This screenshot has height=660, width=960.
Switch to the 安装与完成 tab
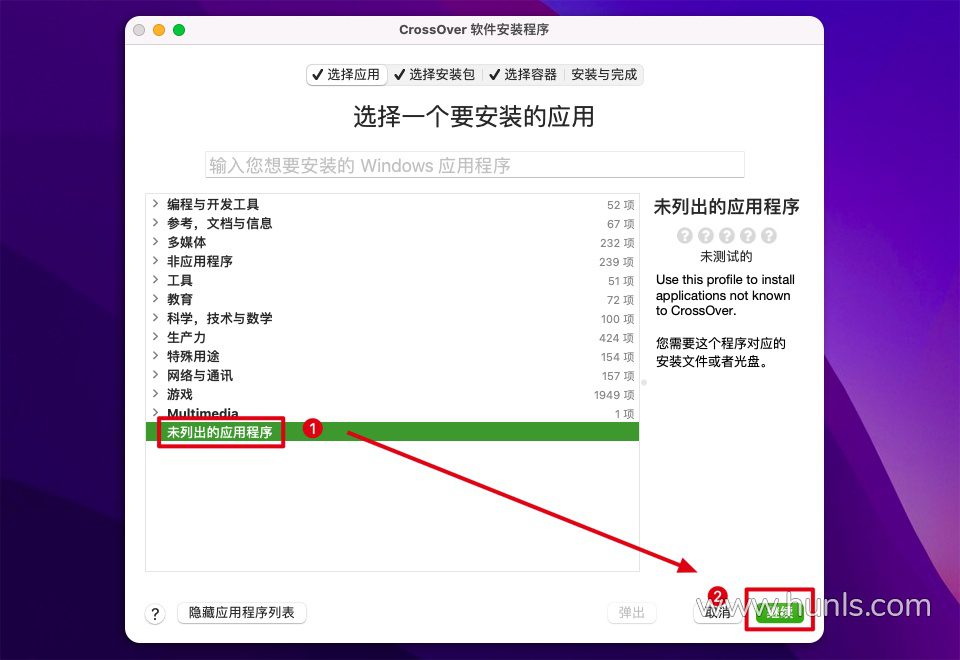pyautogui.click(x=604, y=75)
